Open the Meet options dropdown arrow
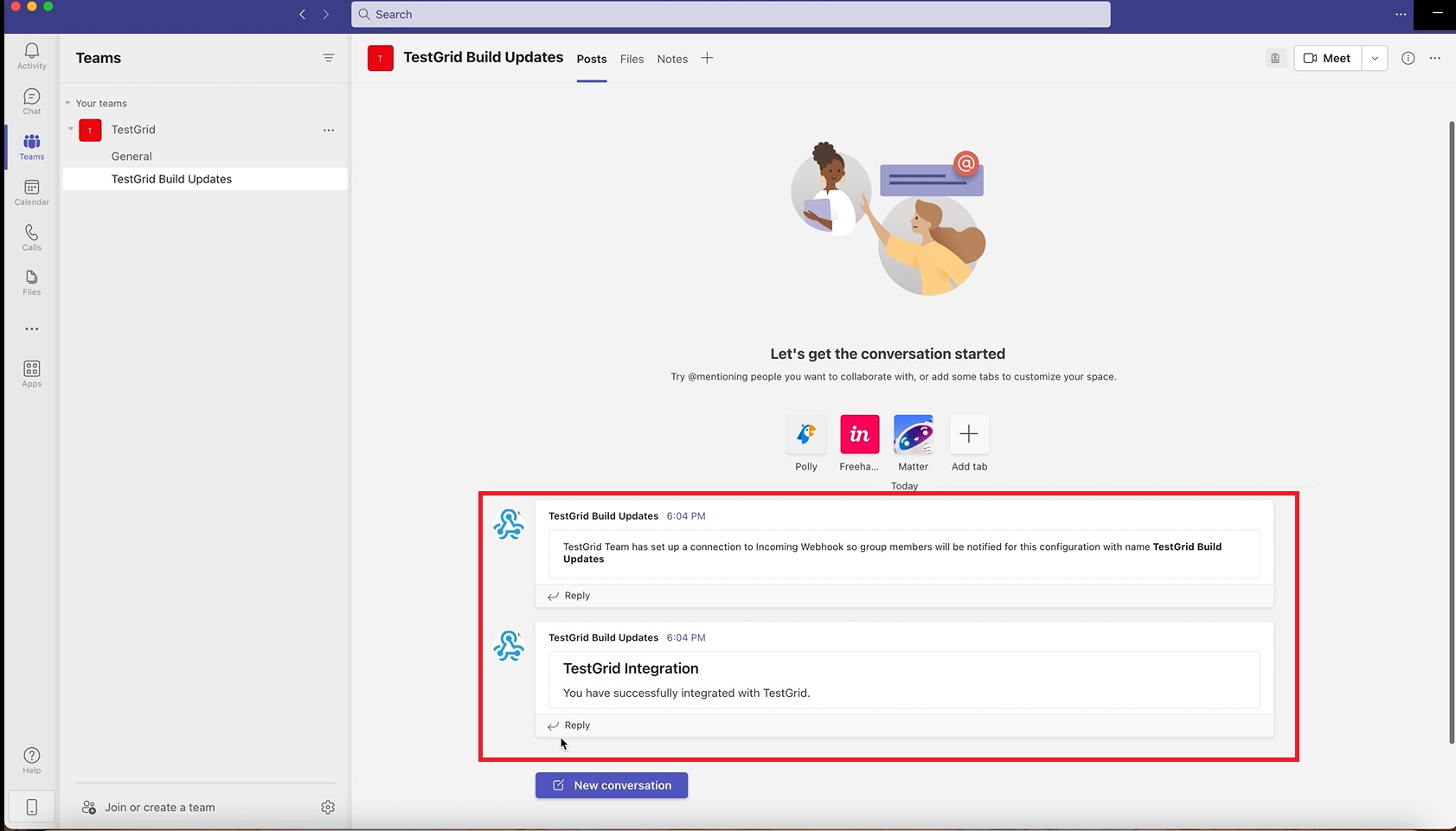1456x831 pixels. coord(1375,58)
